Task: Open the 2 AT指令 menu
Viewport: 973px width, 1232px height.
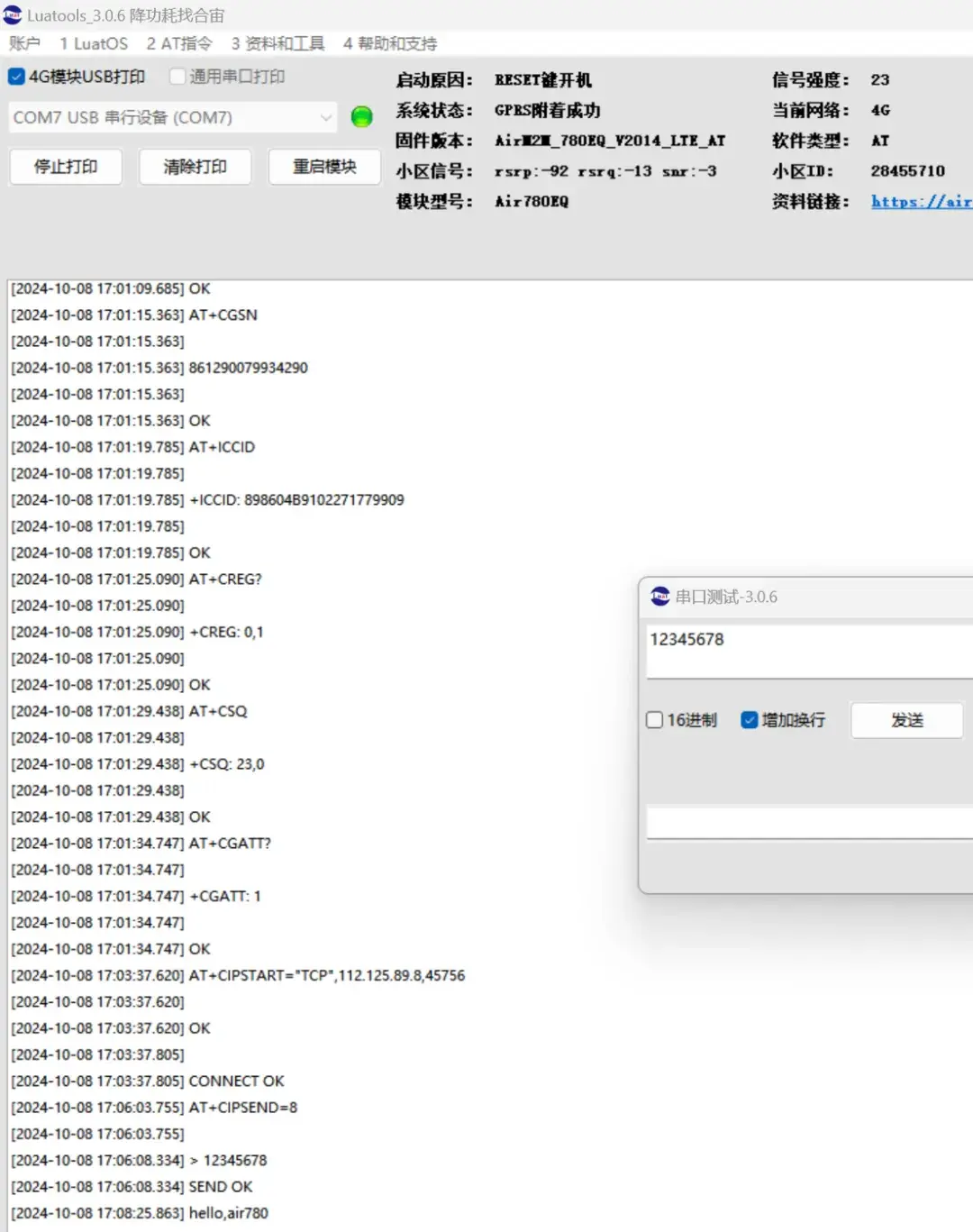Action: click(179, 43)
